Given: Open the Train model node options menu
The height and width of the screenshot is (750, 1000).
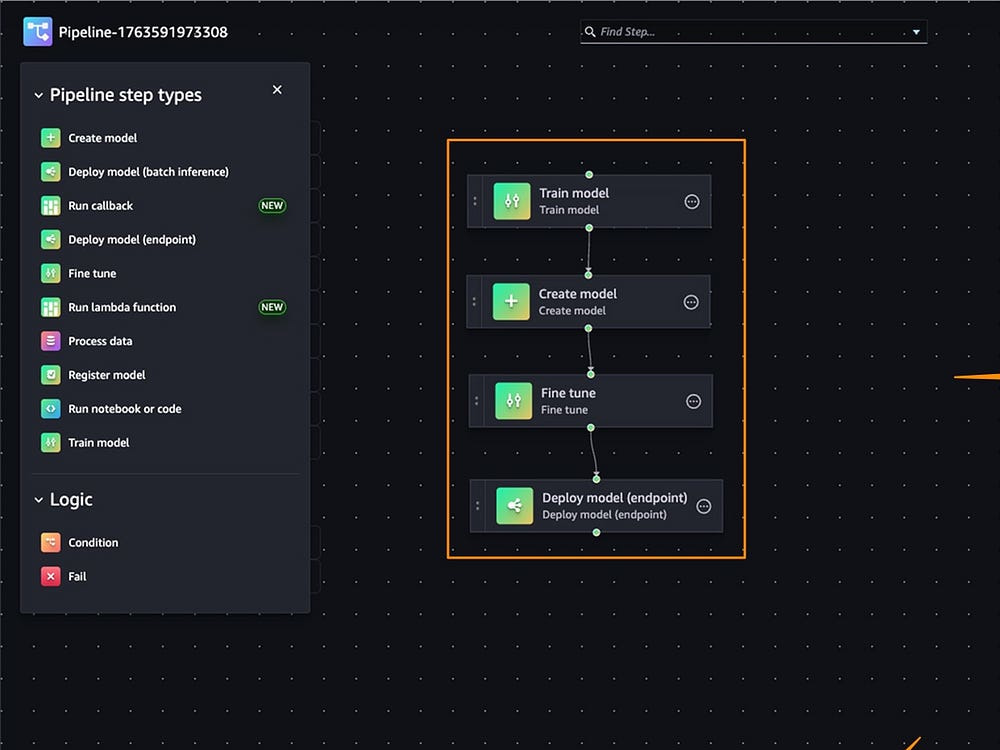Looking at the screenshot, I should [691, 202].
